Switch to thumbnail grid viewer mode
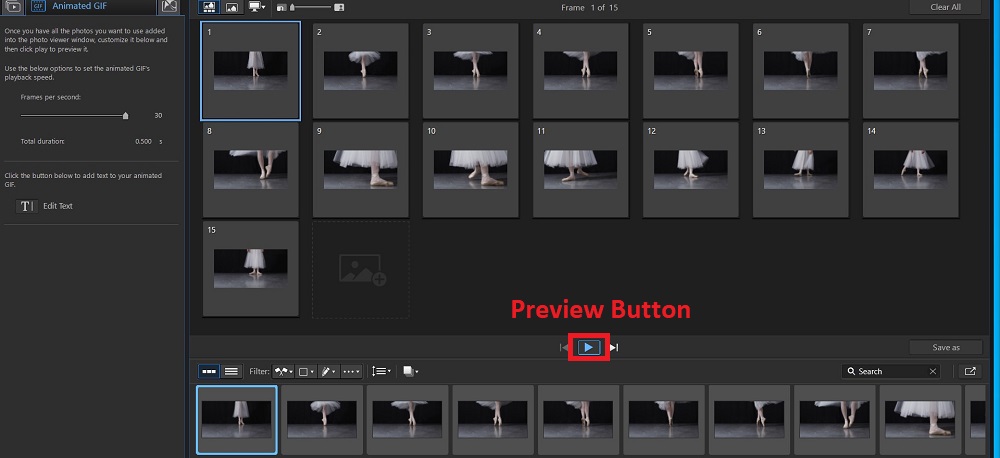 [209, 7]
